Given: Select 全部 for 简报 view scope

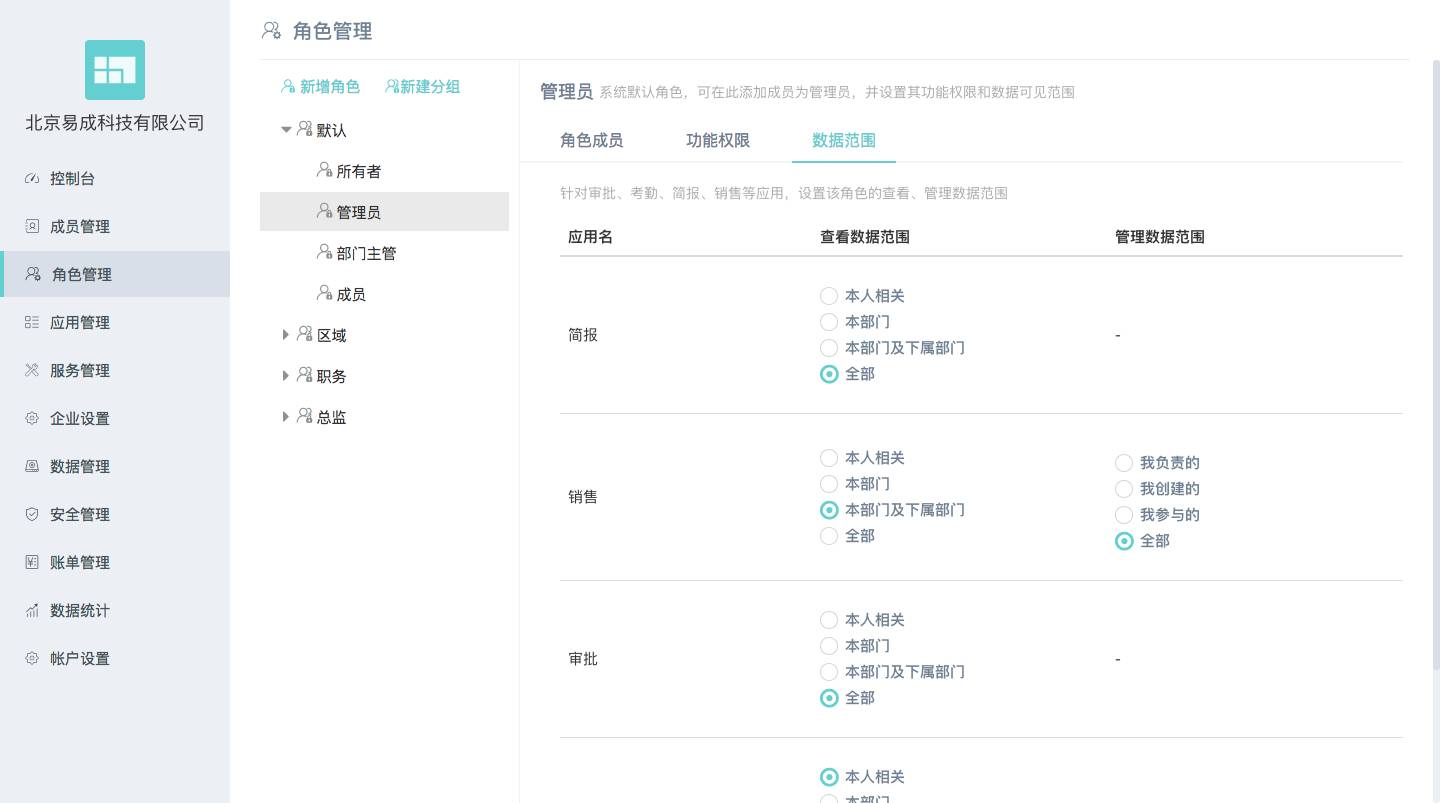Looking at the screenshot, I should [x=829, y=374].
